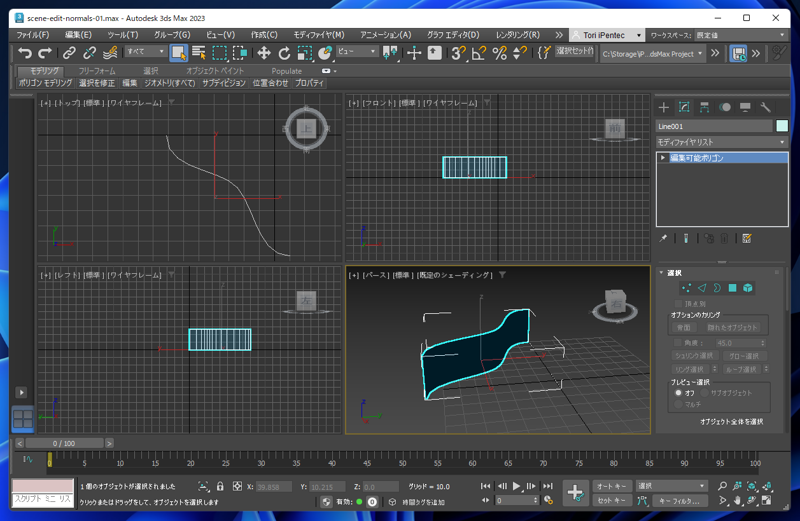The width and height of the screenshot is (800, 521).
Task: Click the キー フィルタ button
Action: pos(680,501)
